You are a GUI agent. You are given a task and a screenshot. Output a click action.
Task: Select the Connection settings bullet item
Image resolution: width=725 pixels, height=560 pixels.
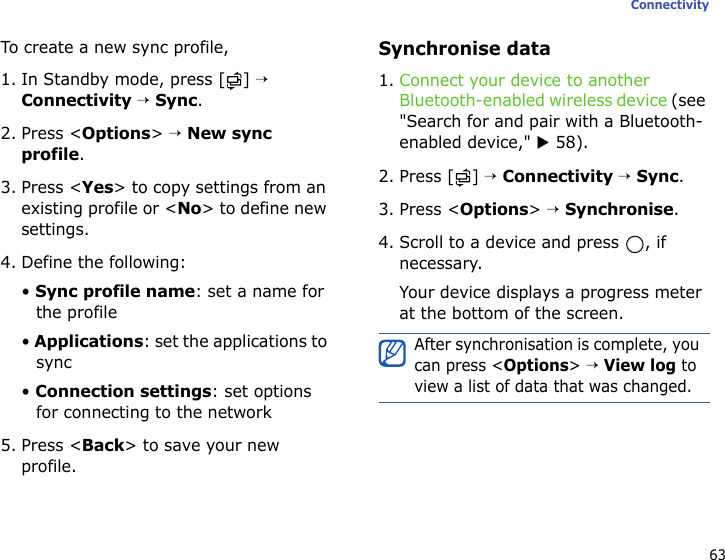(166, 402)
